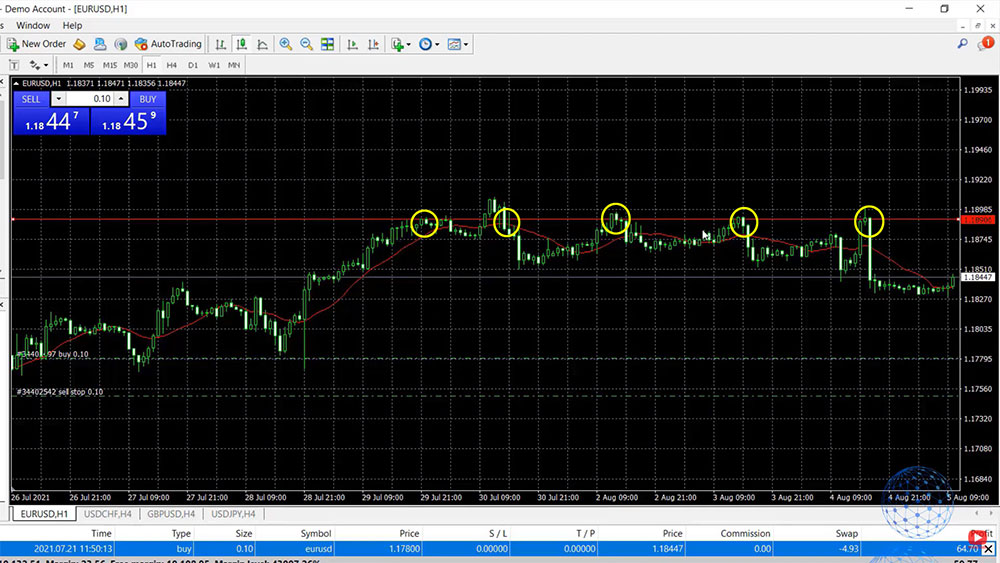The image size is (1000, 563).
Task: Open the Window menu
Action: [x=33, y=25]
